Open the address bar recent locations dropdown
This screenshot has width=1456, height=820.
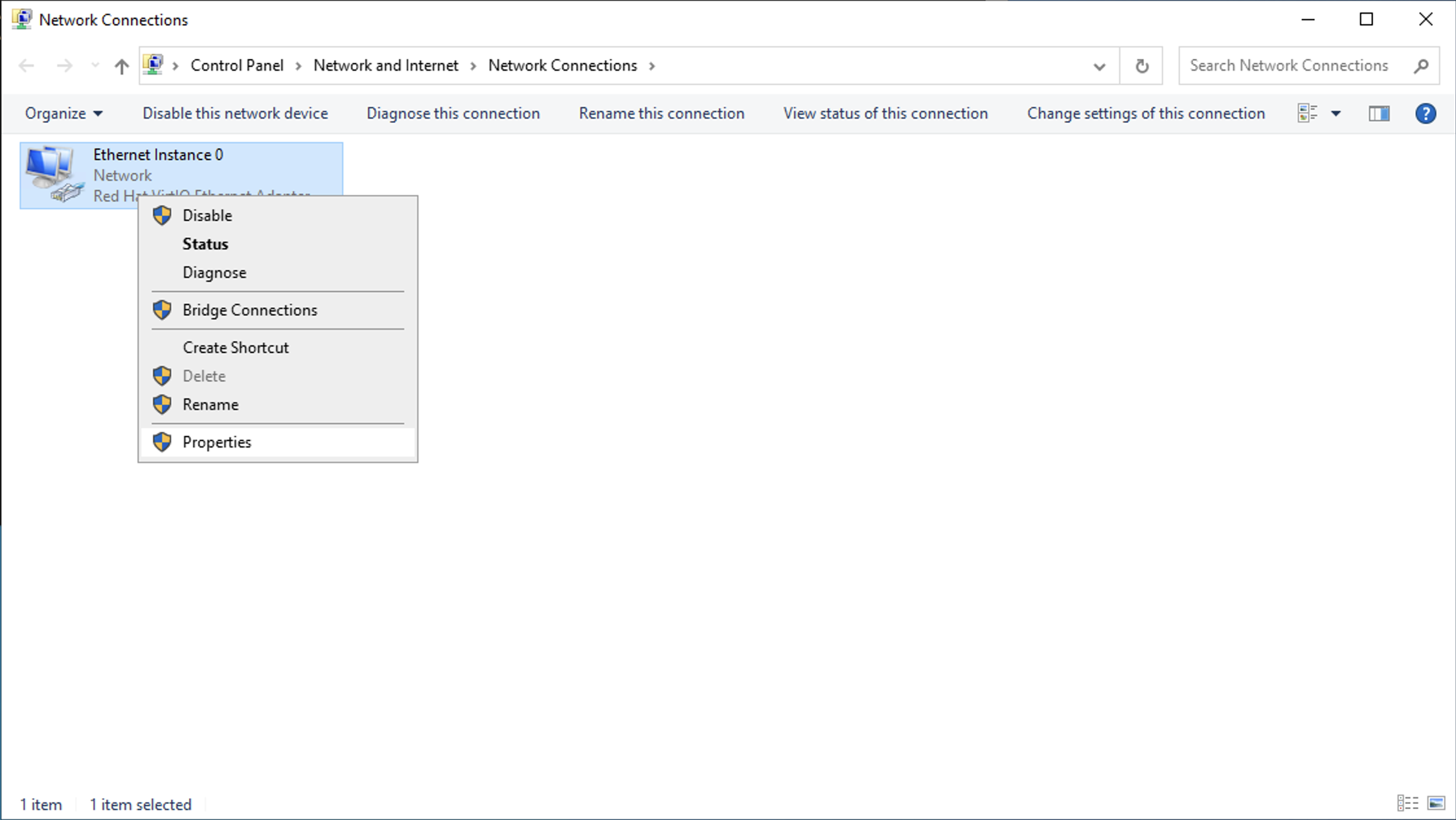click(1099, 65)
